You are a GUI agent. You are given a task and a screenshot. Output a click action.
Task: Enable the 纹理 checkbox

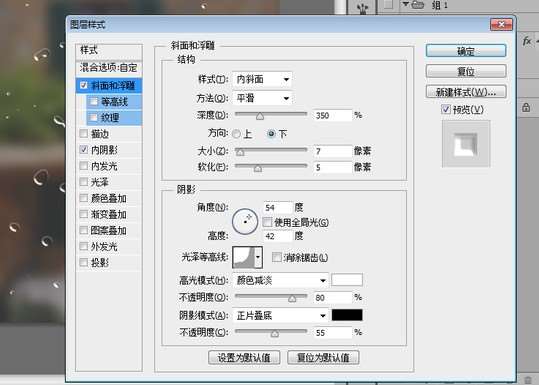[94, 118]
